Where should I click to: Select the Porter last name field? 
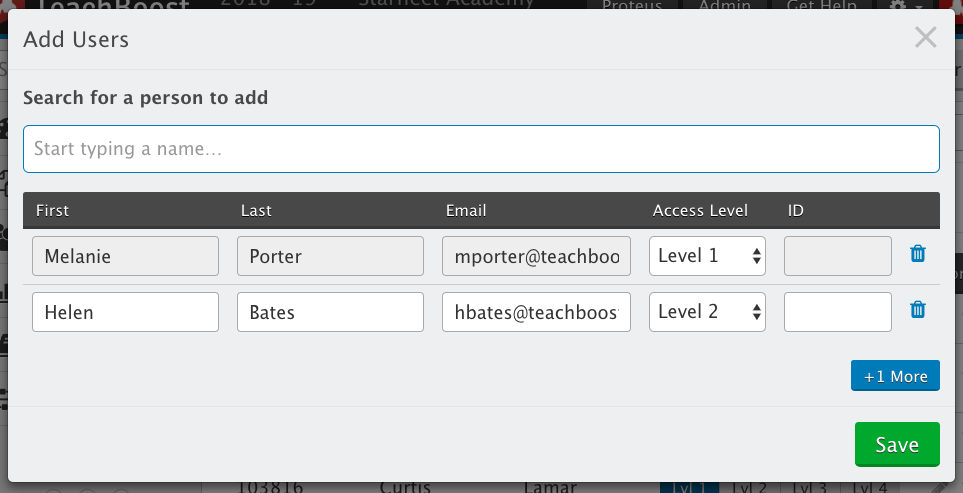(x=330, y=256)
